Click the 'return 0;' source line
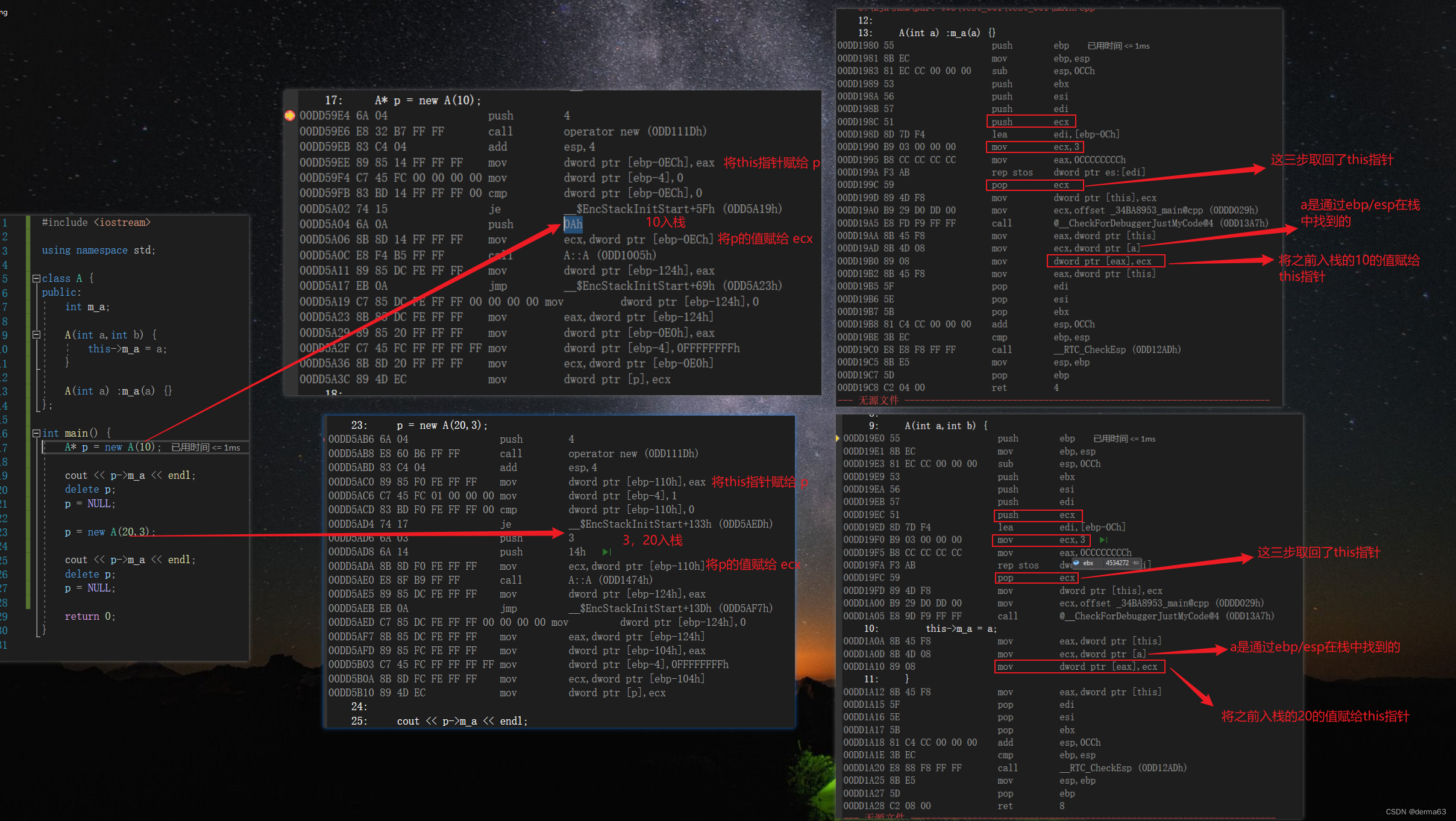Image resolution: width=1456 pixels, height=821 pixels. point(90,616)
